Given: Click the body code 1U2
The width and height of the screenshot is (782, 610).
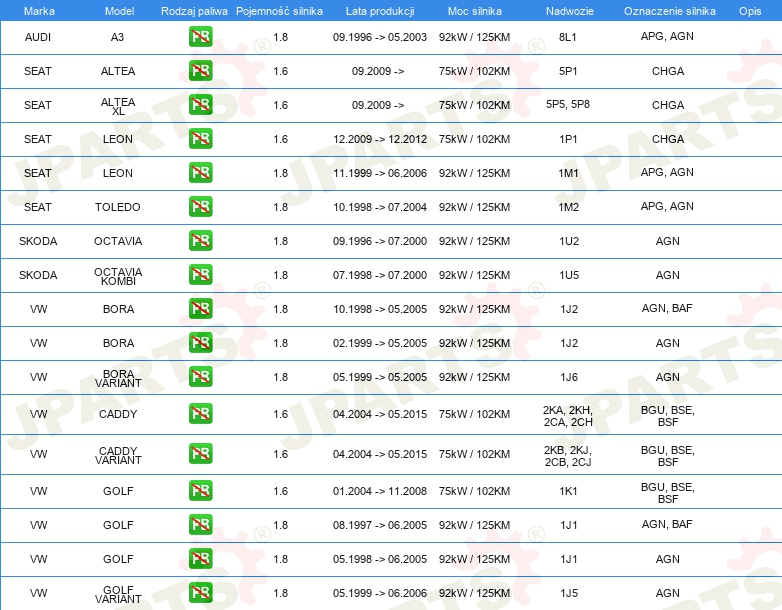Looking at the screenshot, I should [x=569, y=241].
